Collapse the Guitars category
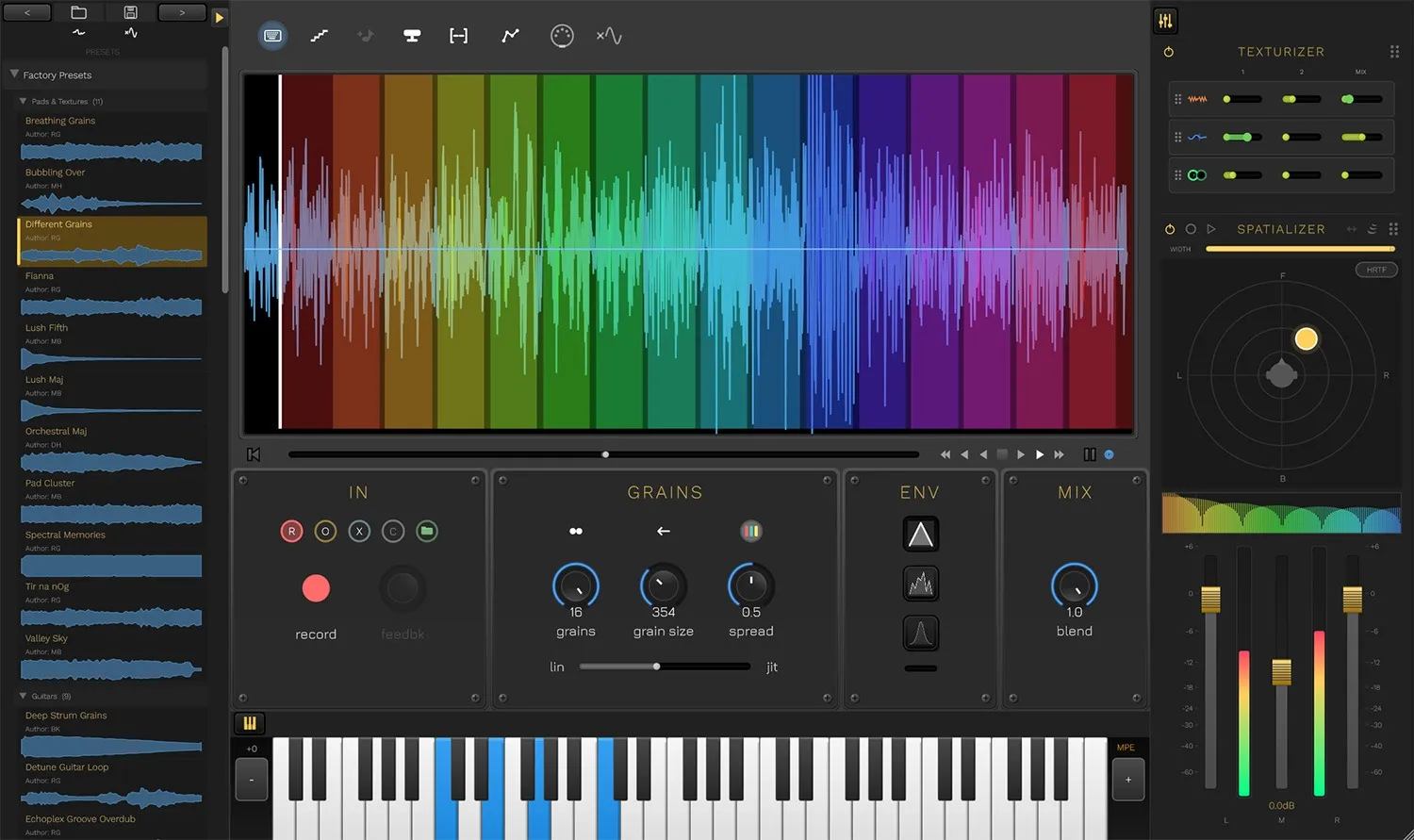Image resolution: width=1414 pixels, height=840 pixels. click(x=23, y=696)
